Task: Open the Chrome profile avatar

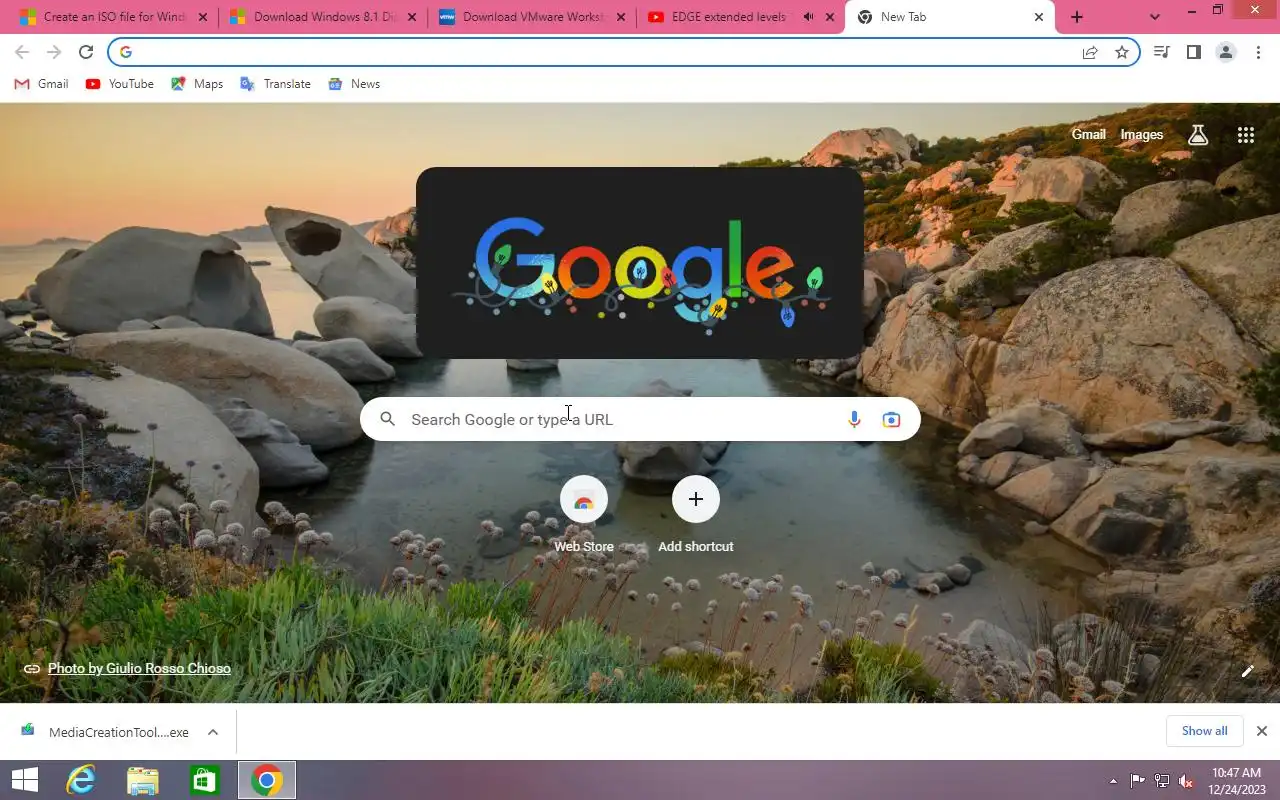Action: click(x=1225, y=52)
